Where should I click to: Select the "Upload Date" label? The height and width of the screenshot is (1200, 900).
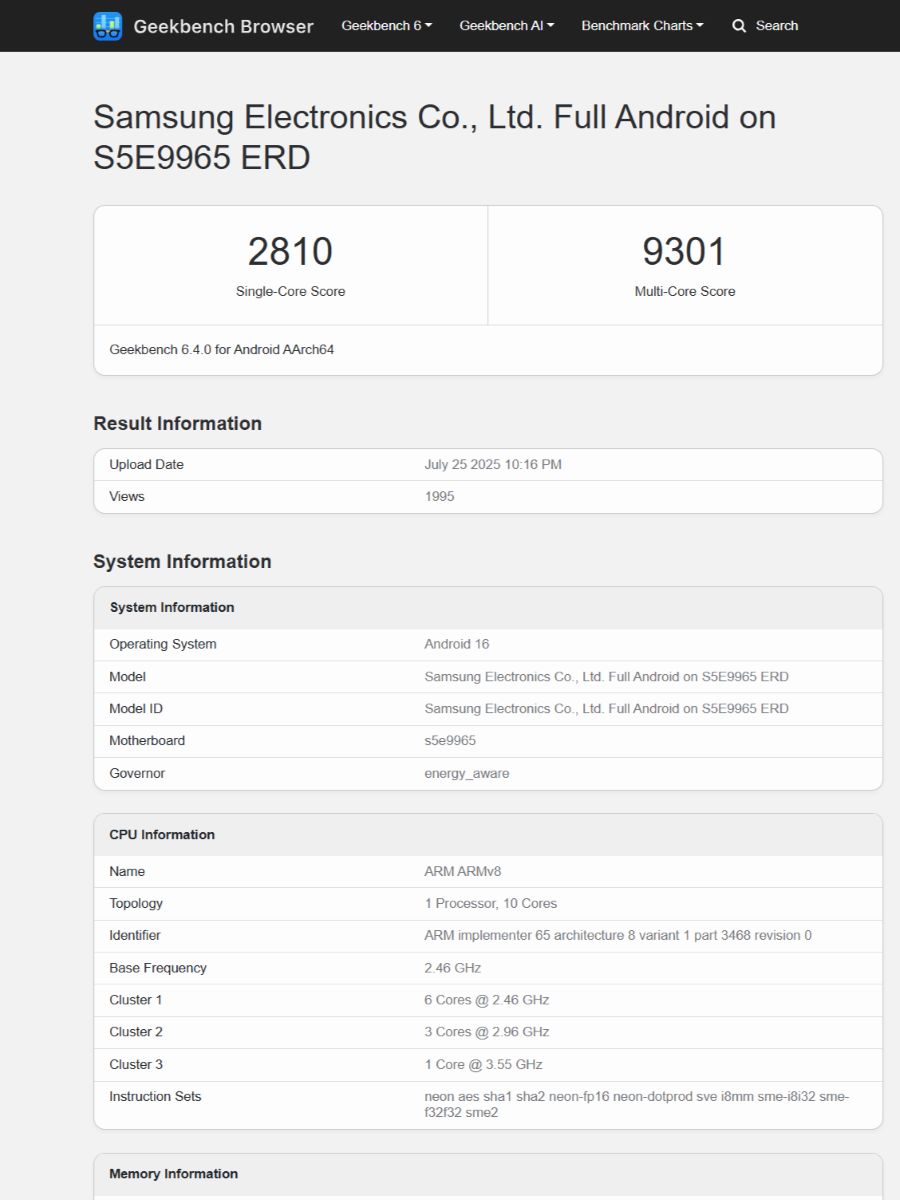tap(147, 464)
